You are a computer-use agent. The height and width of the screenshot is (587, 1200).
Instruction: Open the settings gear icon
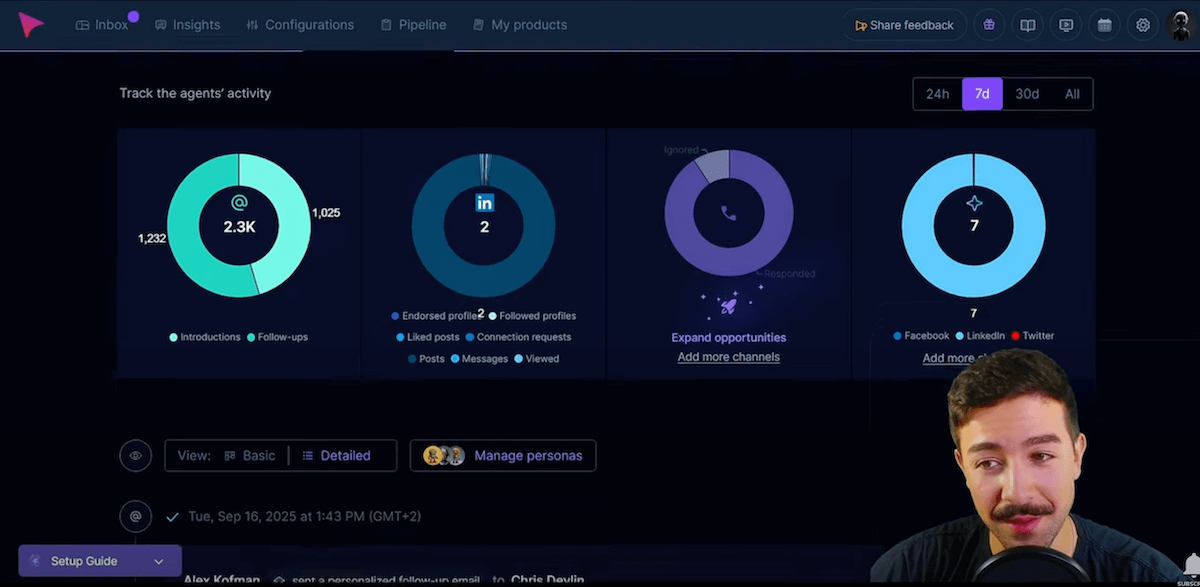[x=1143, y=25]
